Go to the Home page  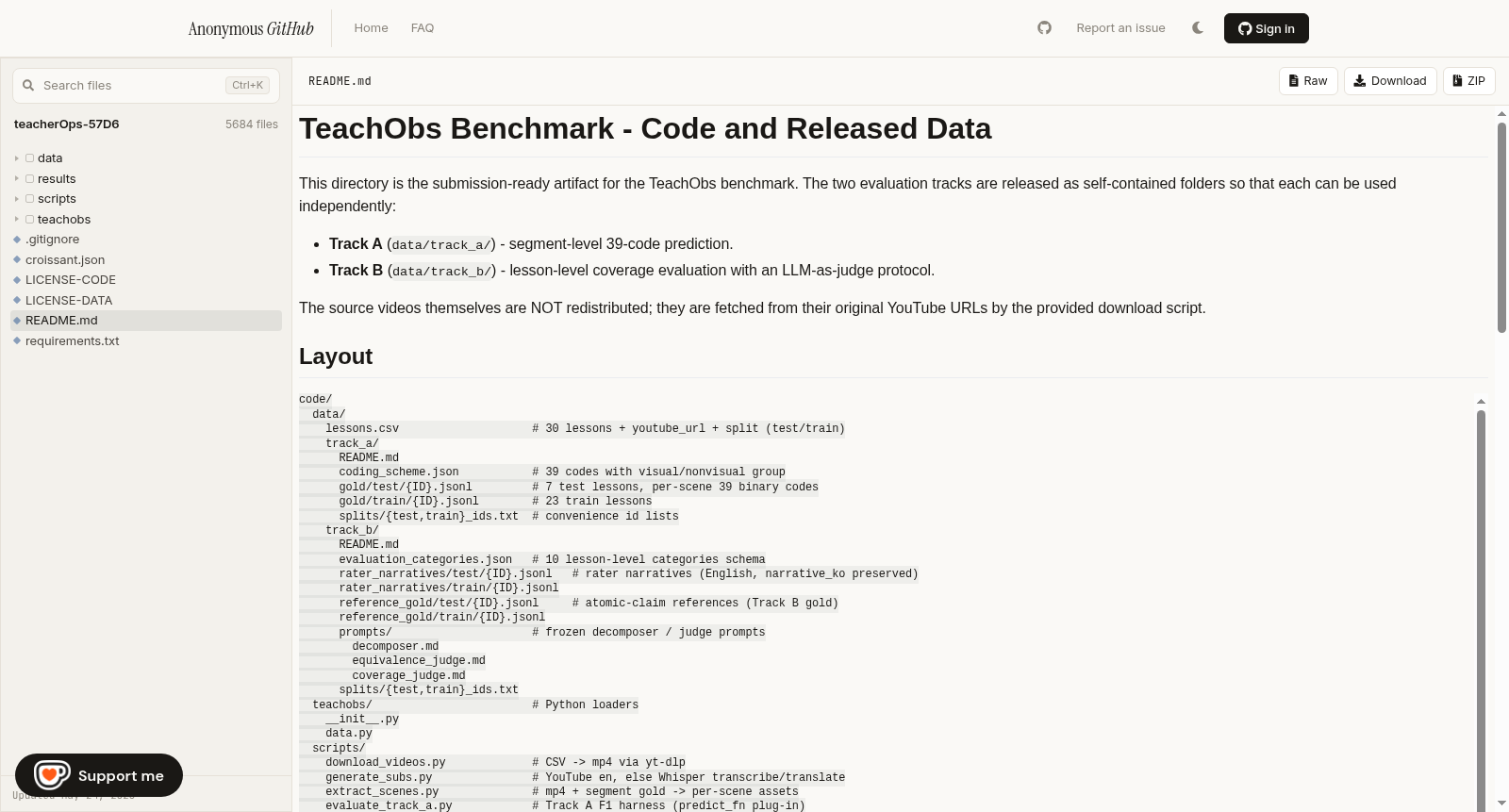[x=371, y=28]
